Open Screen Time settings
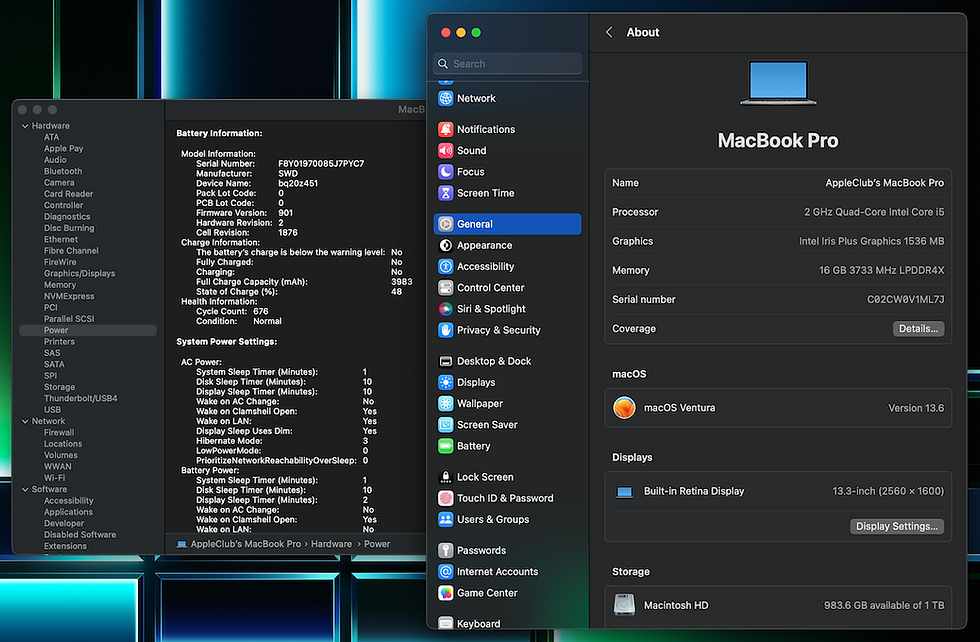 tap(507, 193)
